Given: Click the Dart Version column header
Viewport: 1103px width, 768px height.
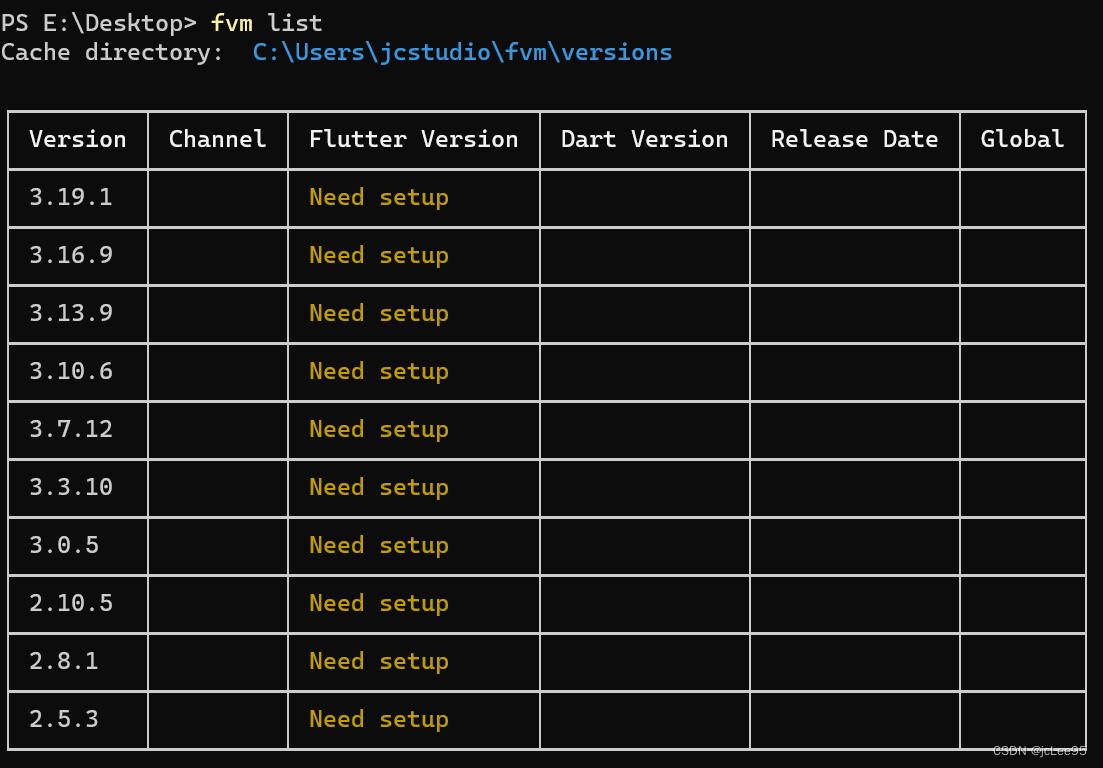Looking at the screenshot, I should (644, 139).
